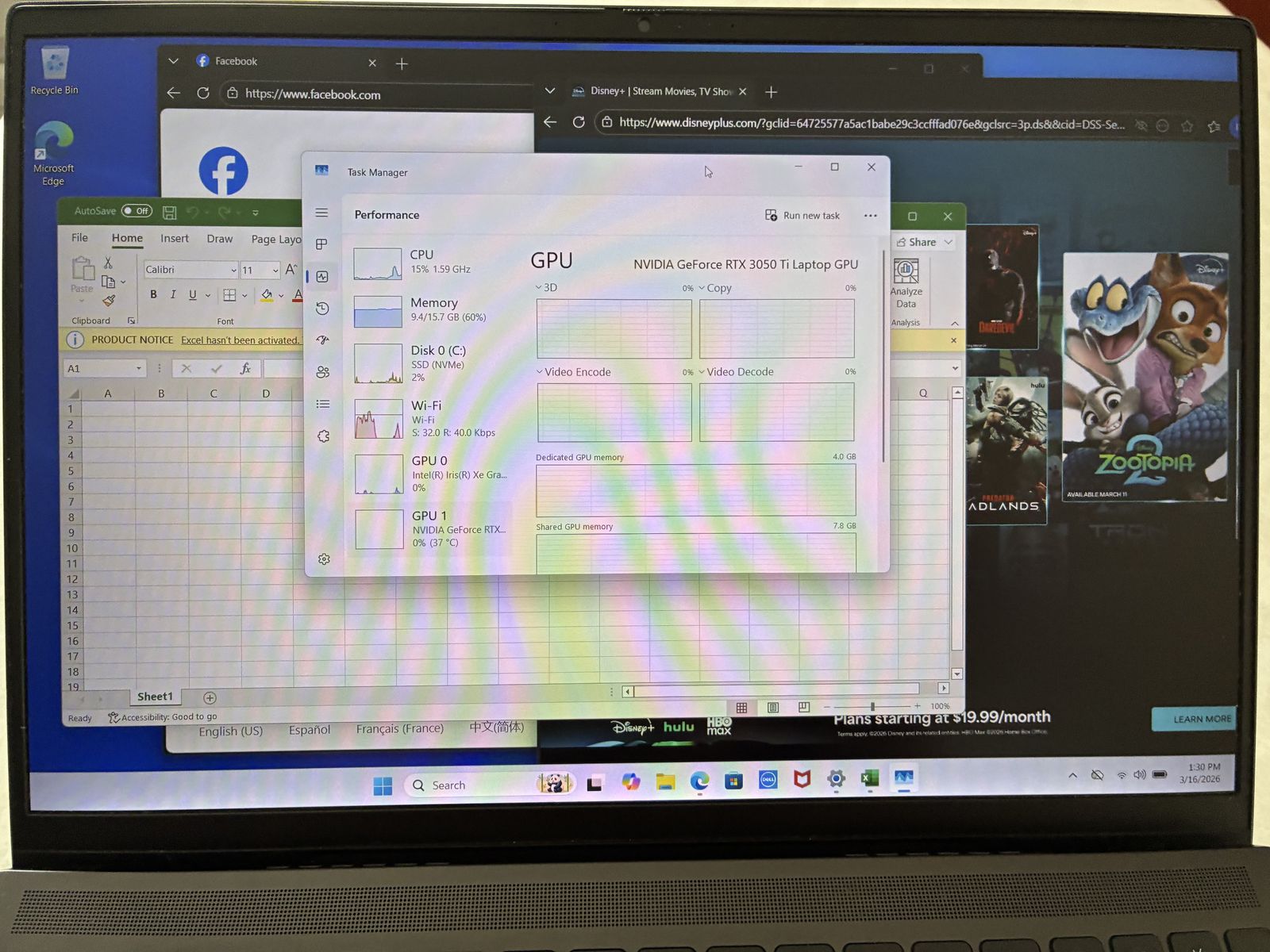This screenshot has width=1270, height=952.
Task: Click Learn More on Disney+ page
Action: point(1201,719)
